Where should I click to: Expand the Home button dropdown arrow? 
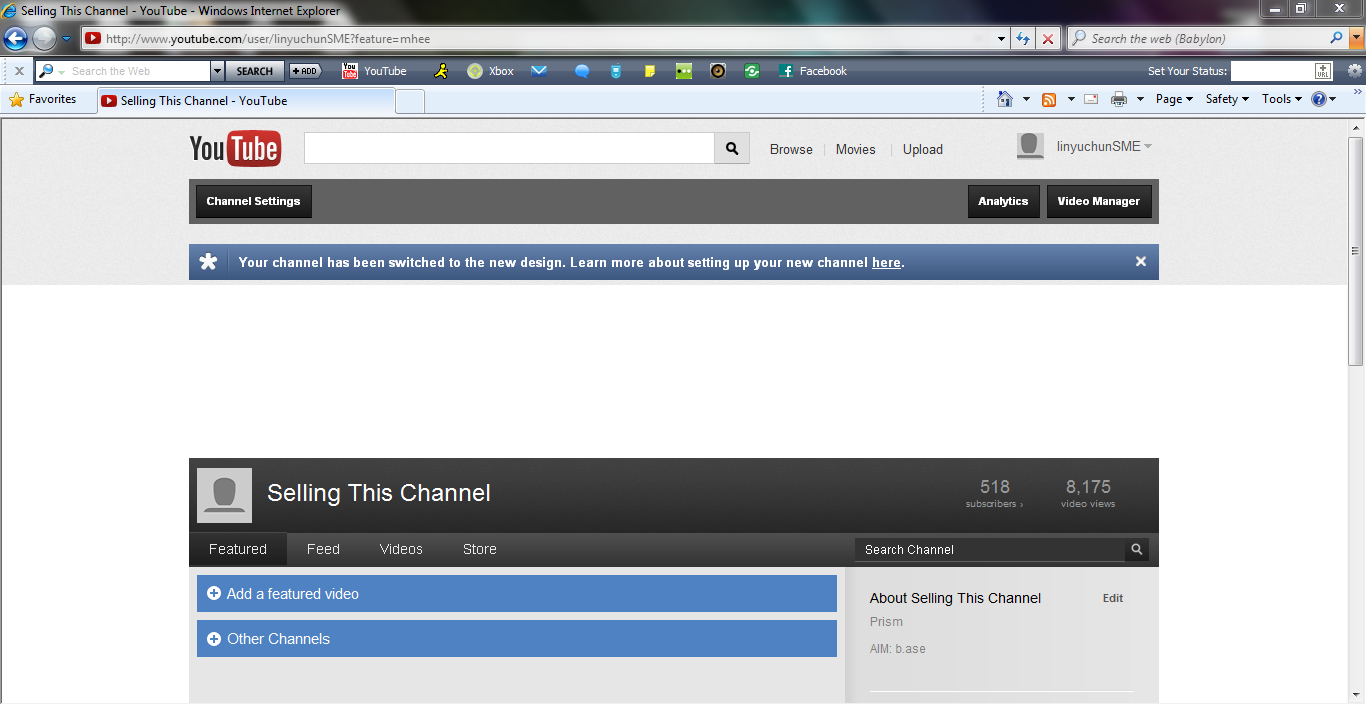click(x=1026, y=99)
